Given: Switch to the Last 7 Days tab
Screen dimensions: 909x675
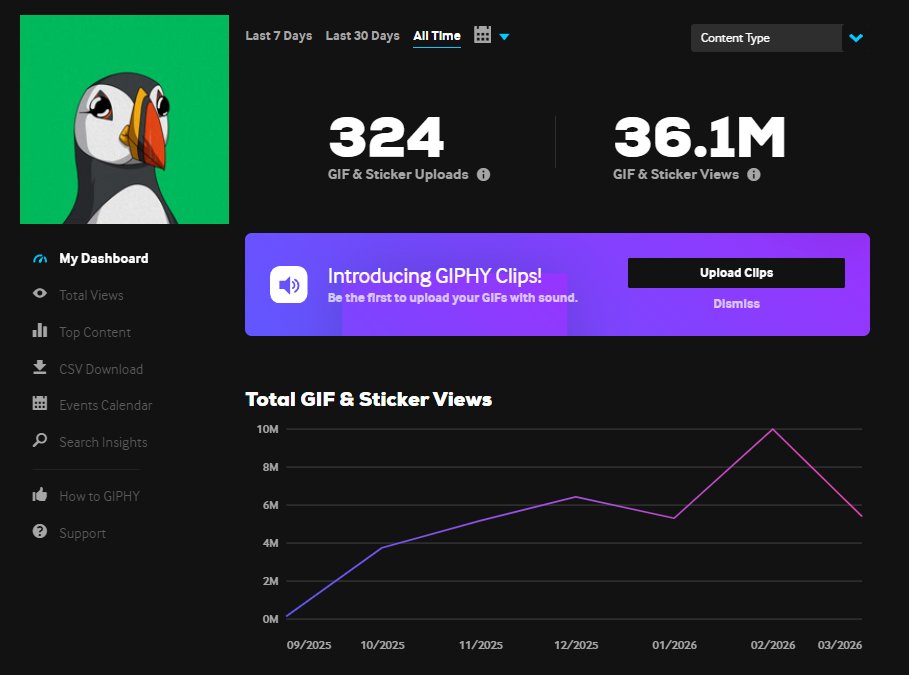Looking at the screenshot, I should pyautogui.click(x=278, y=34).
